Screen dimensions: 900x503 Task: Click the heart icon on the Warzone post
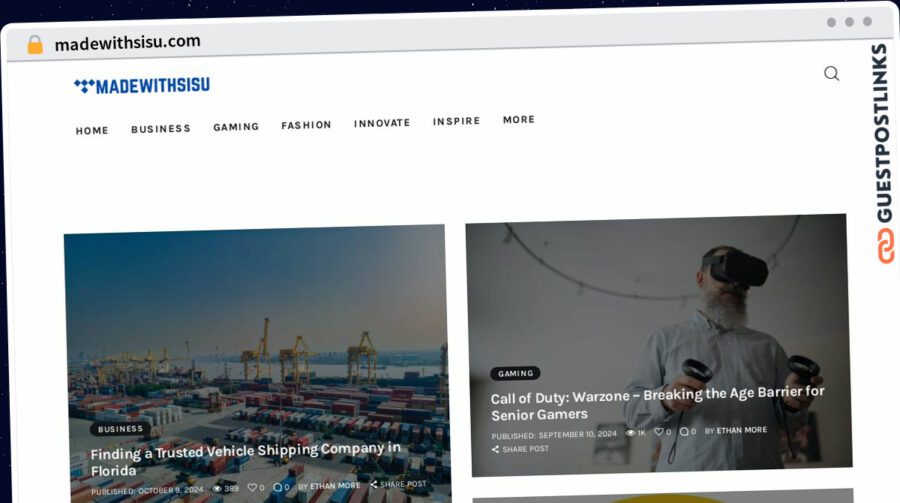click(x=658, y=432)
